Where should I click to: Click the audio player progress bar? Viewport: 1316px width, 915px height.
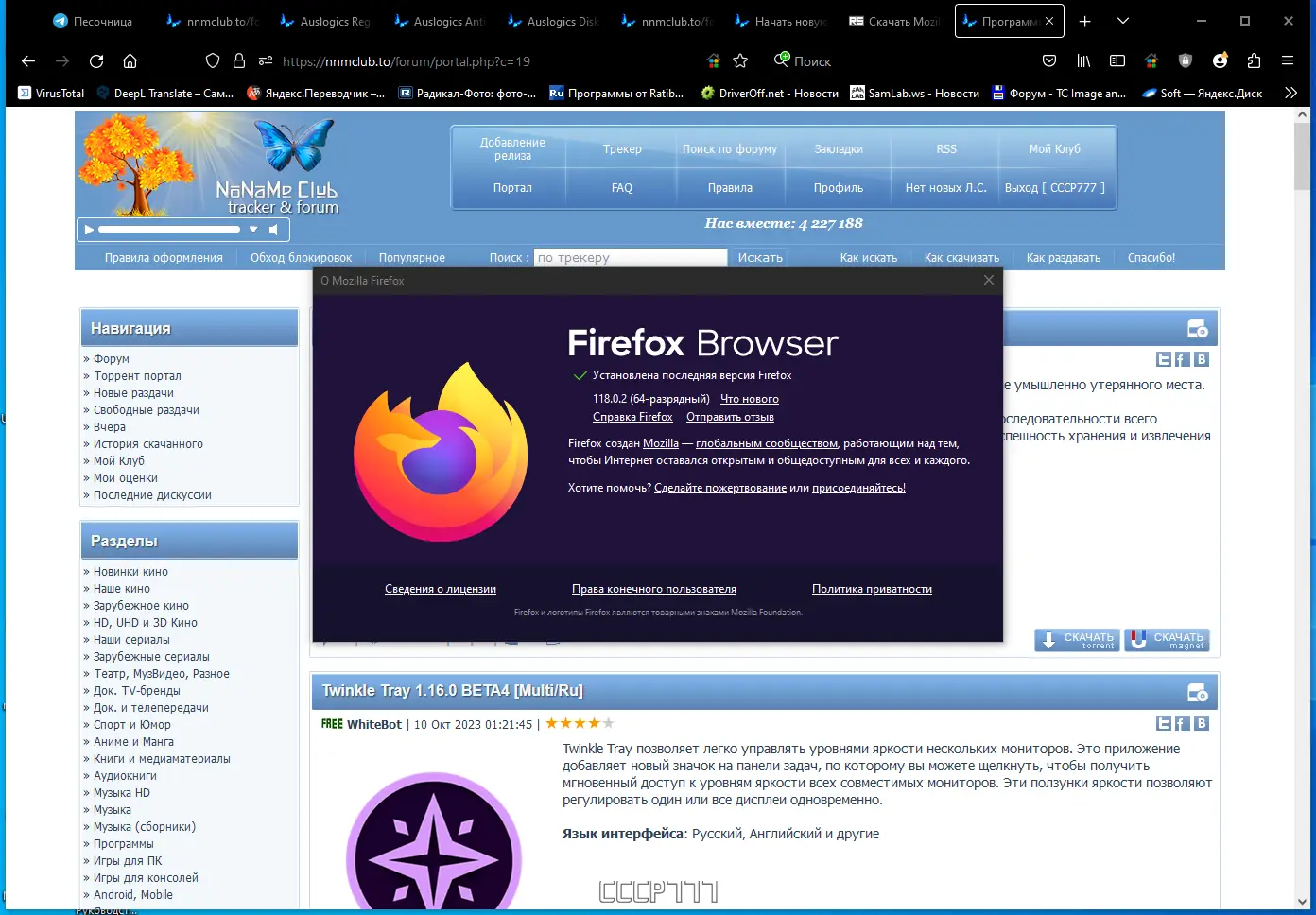tap(169, 229)
